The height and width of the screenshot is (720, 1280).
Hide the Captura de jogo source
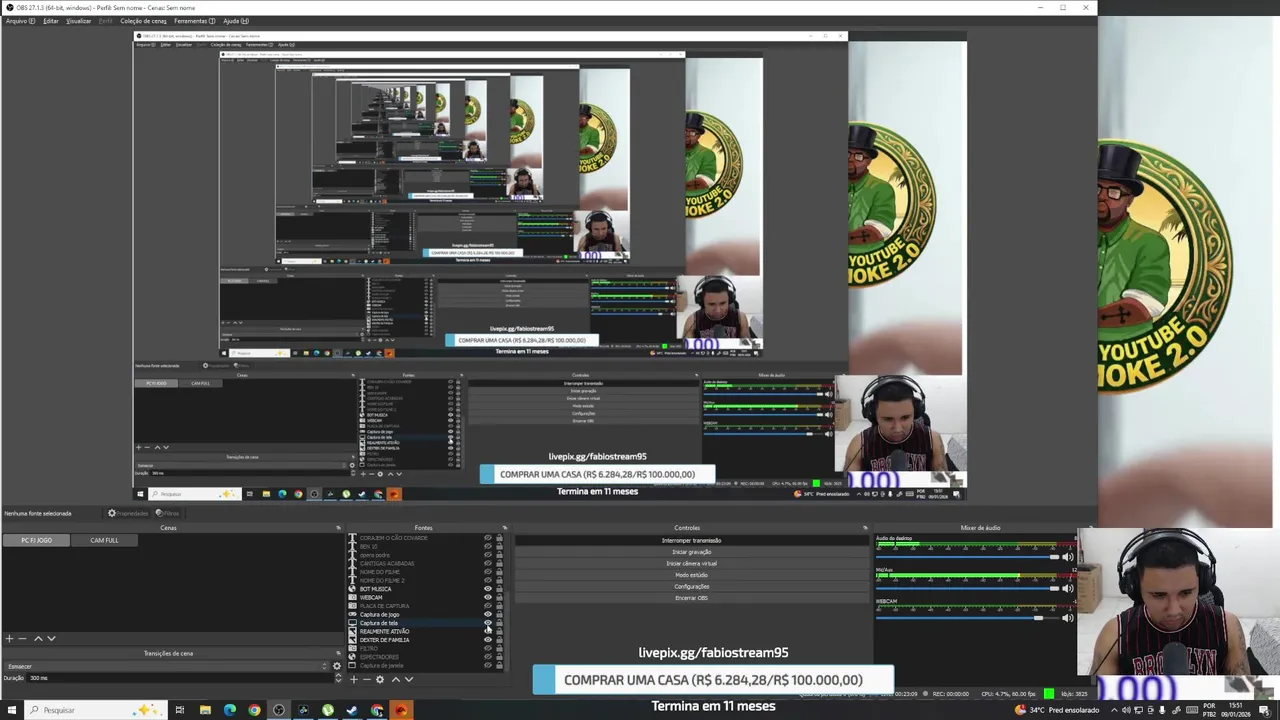coord(488,615)
